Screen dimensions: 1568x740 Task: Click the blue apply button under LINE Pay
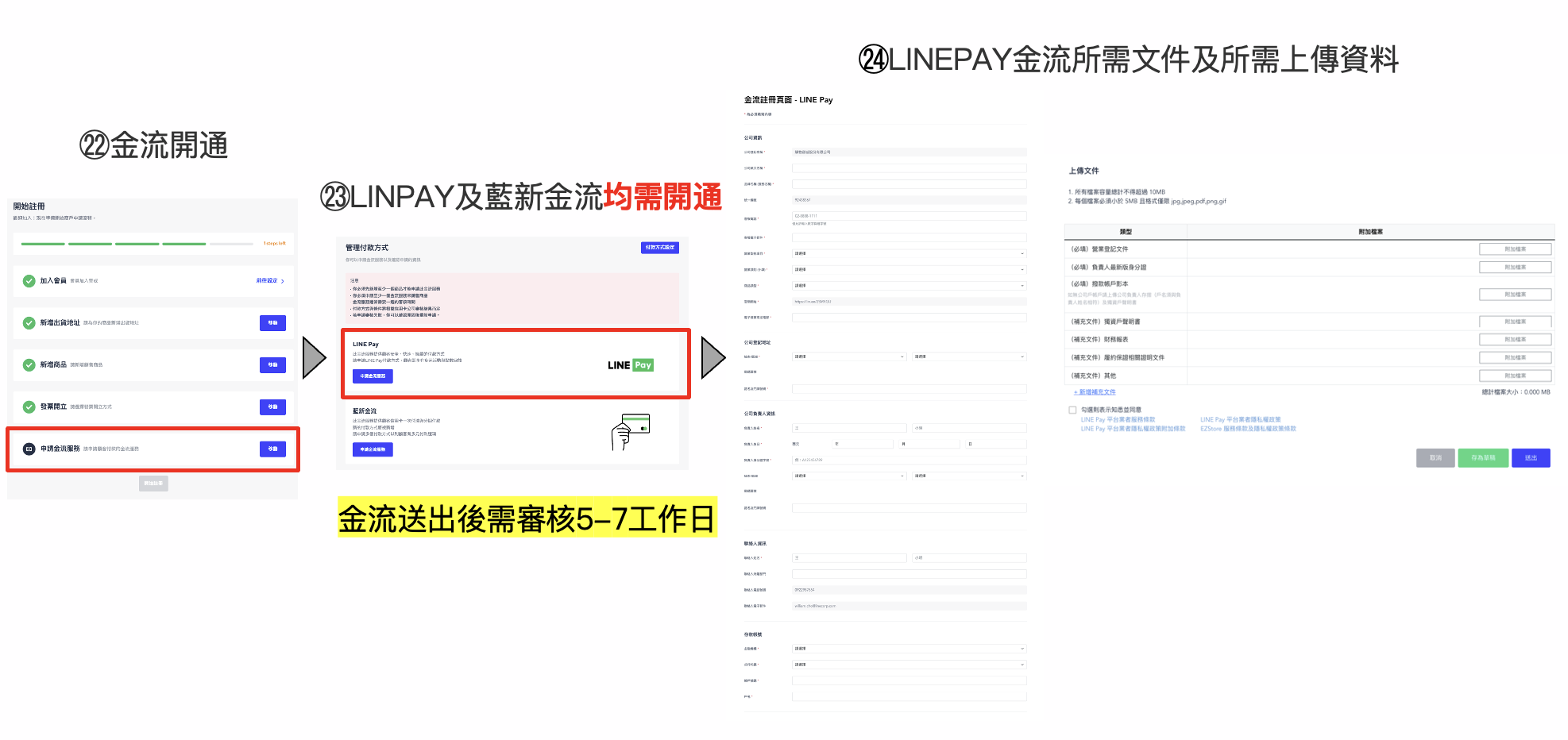pos(373,376)
